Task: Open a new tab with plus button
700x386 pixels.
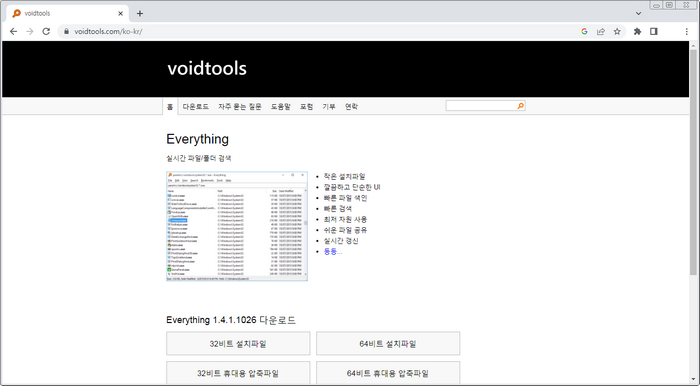Action: click(x=140, y=13)
